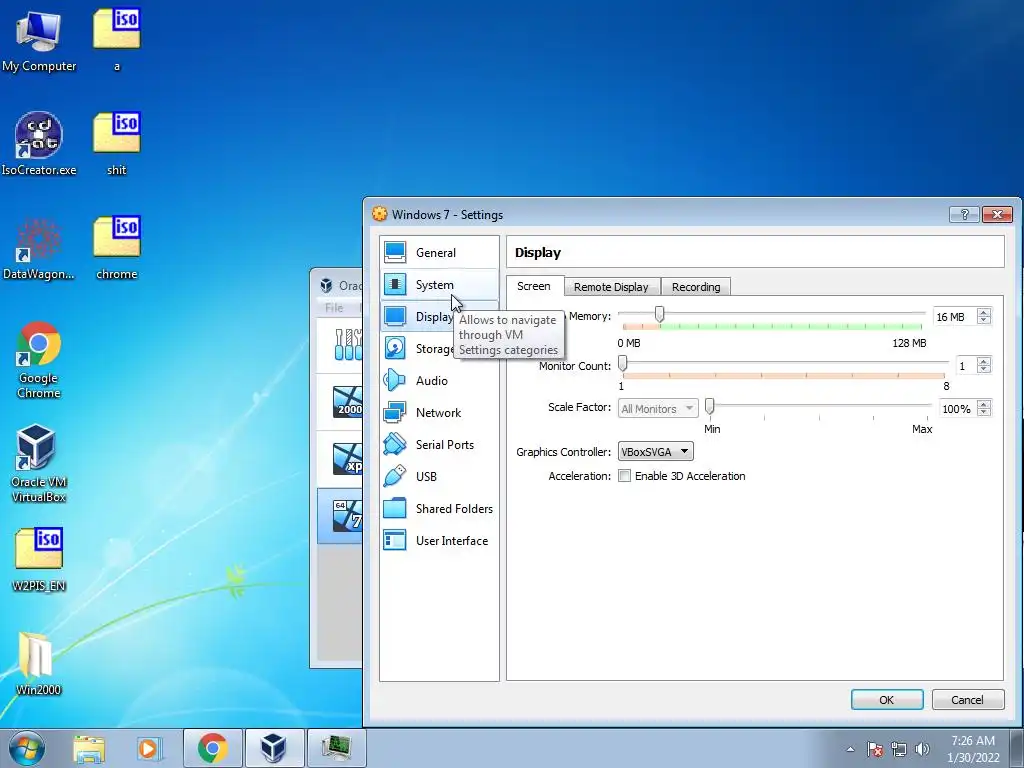Image resolution: width=1024 pixels, height=768 pixels.
Task: Select the W2PIS_EN ISO file
Action: 39,560
